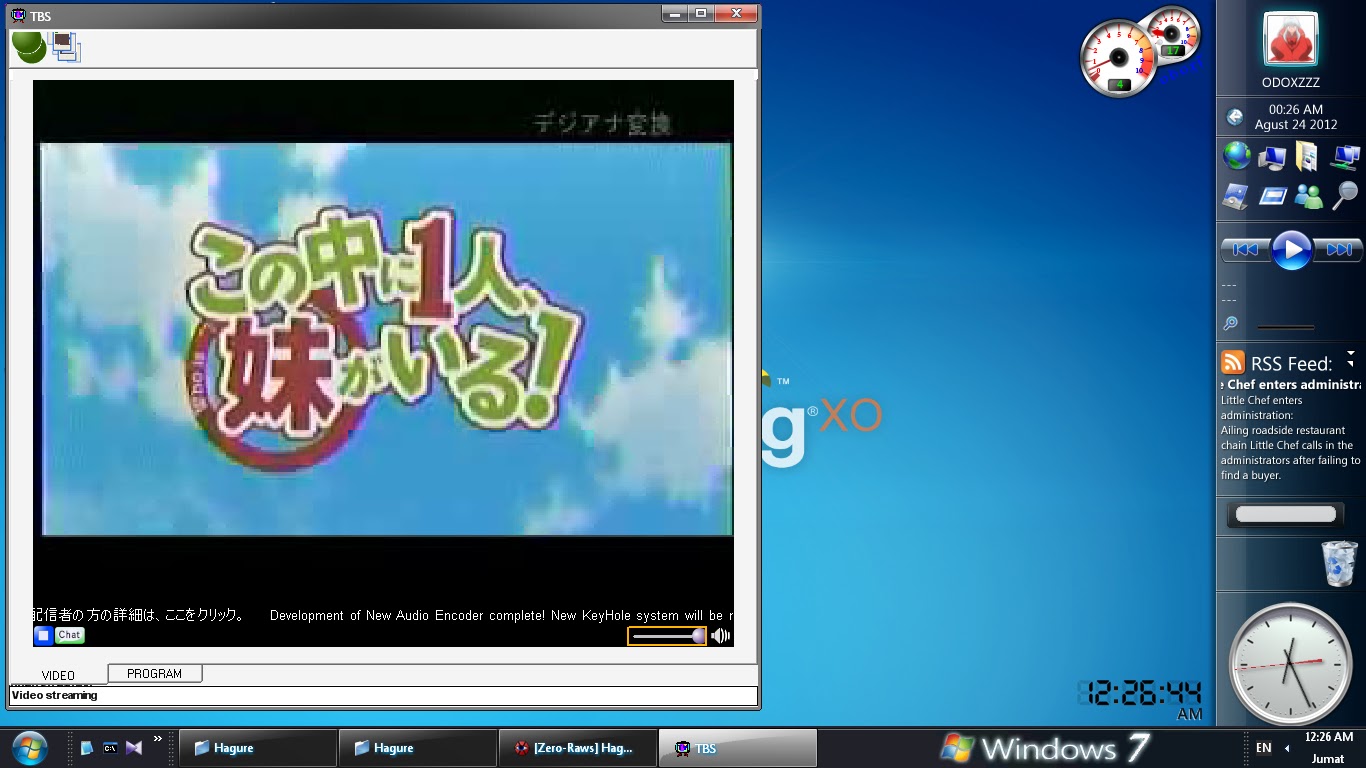Viewport: 1366px width, 768px height.
Task: Skip to next track in sidebar media player
Action: coord(1338,249)
